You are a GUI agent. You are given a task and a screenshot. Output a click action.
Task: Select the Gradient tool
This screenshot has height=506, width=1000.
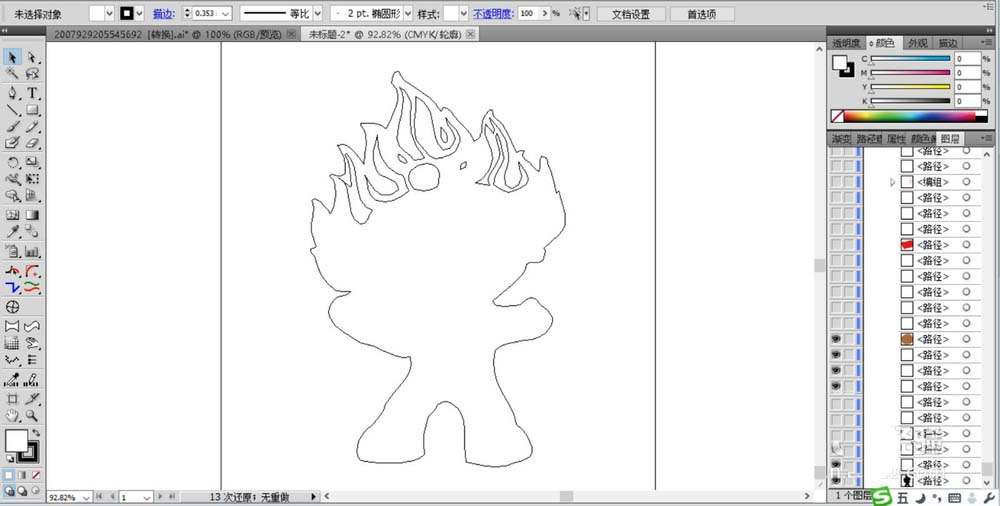pos(32,215)
